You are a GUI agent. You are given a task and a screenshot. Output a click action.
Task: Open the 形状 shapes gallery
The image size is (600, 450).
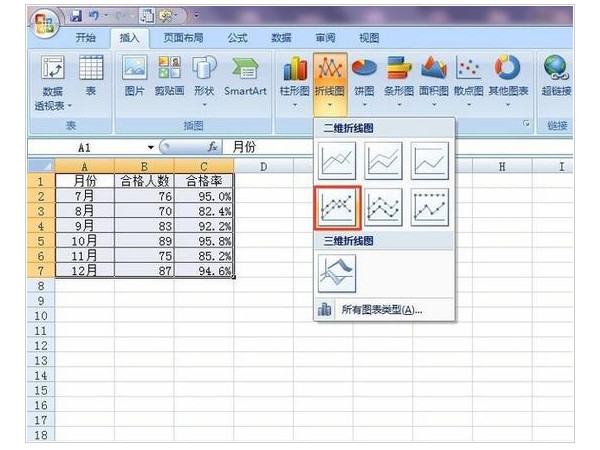pyautogui.click(x=204, y=80)
